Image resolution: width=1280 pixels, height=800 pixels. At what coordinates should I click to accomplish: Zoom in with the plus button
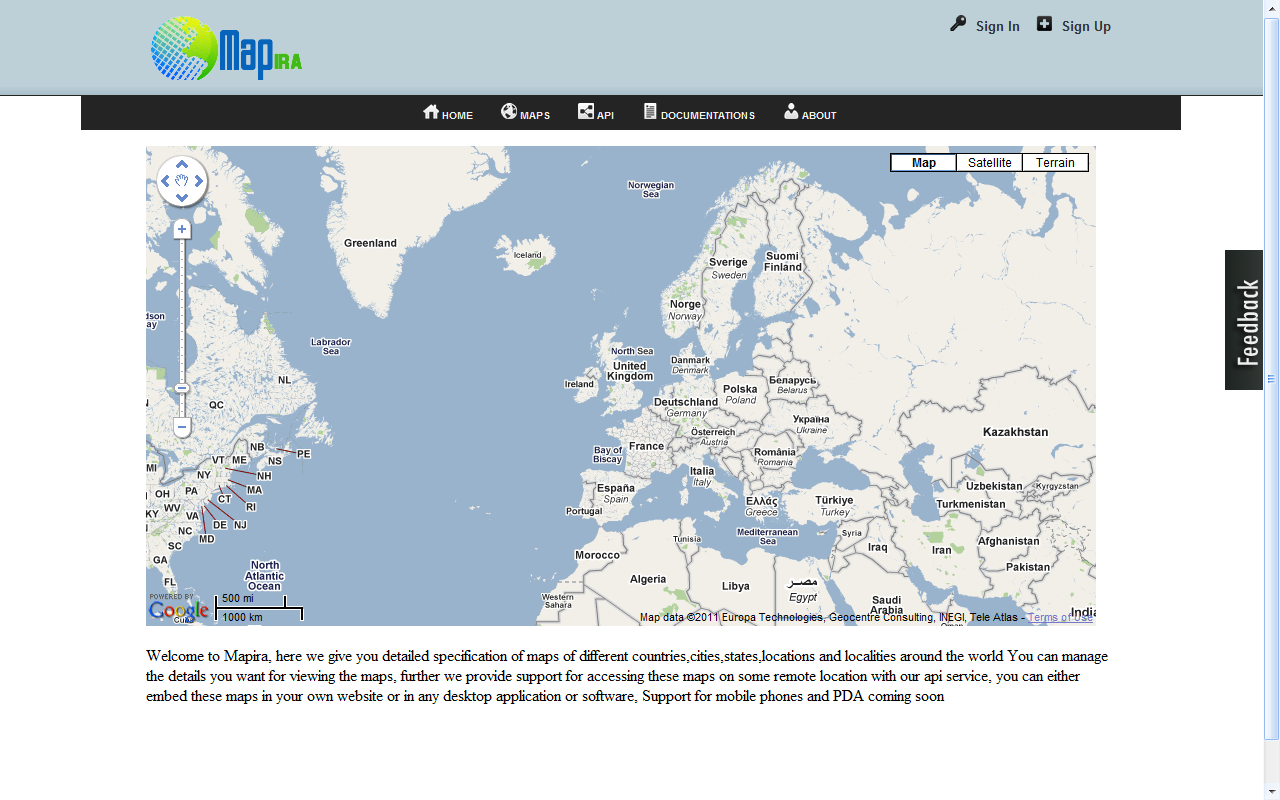[182, 230]
